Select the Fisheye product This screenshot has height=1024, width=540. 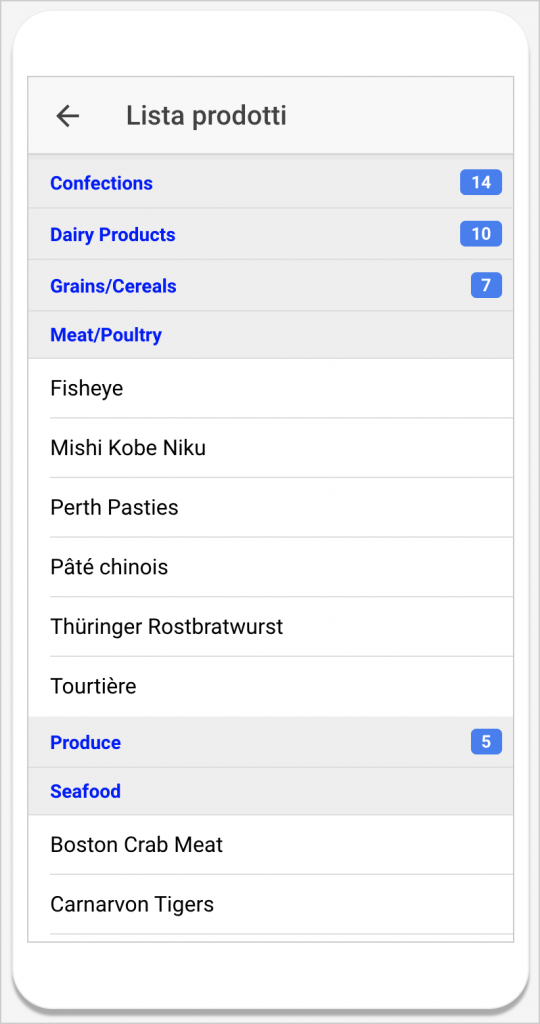[270, 389]
